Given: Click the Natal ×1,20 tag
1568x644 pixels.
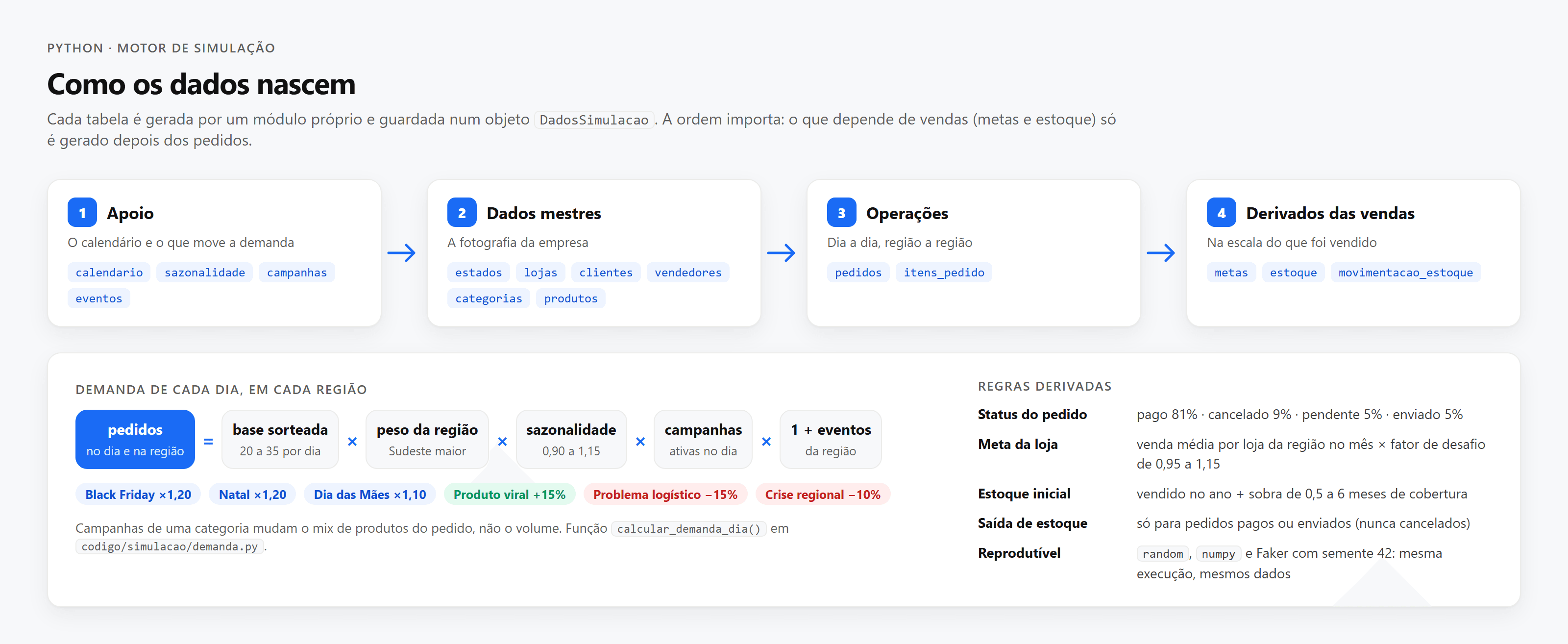Looking at the screenshot, I should (252, 494).
